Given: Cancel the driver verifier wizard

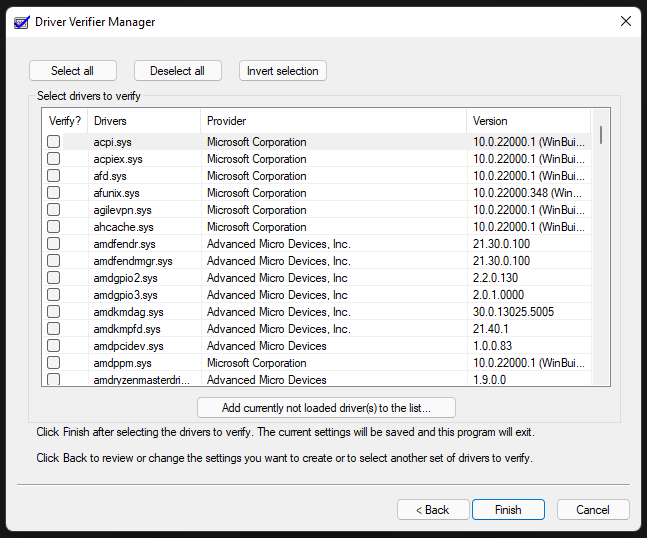Looking at the screenshot, I should click(x=593, y=509).
